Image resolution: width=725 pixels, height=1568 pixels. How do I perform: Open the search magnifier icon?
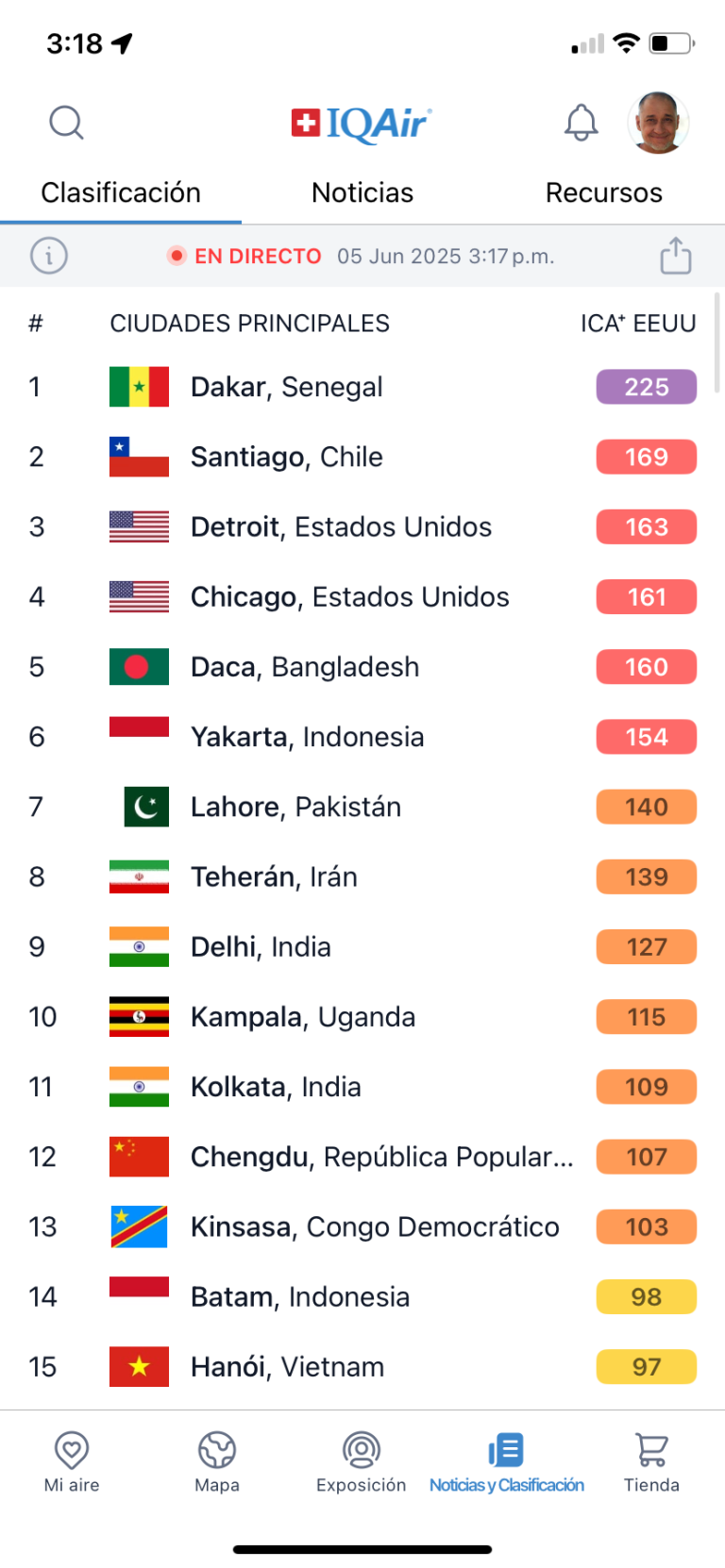tap(66, 123)
